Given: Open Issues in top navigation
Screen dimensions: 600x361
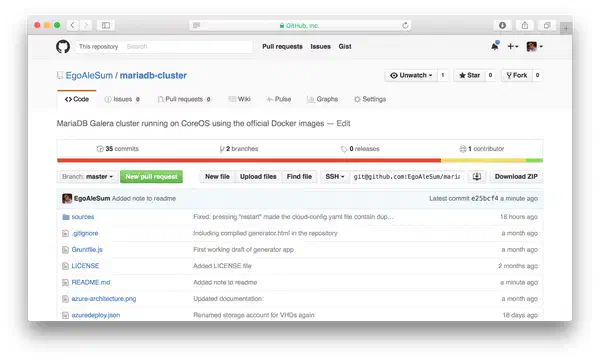Looking at the screenshot, I should pos(320,46).
